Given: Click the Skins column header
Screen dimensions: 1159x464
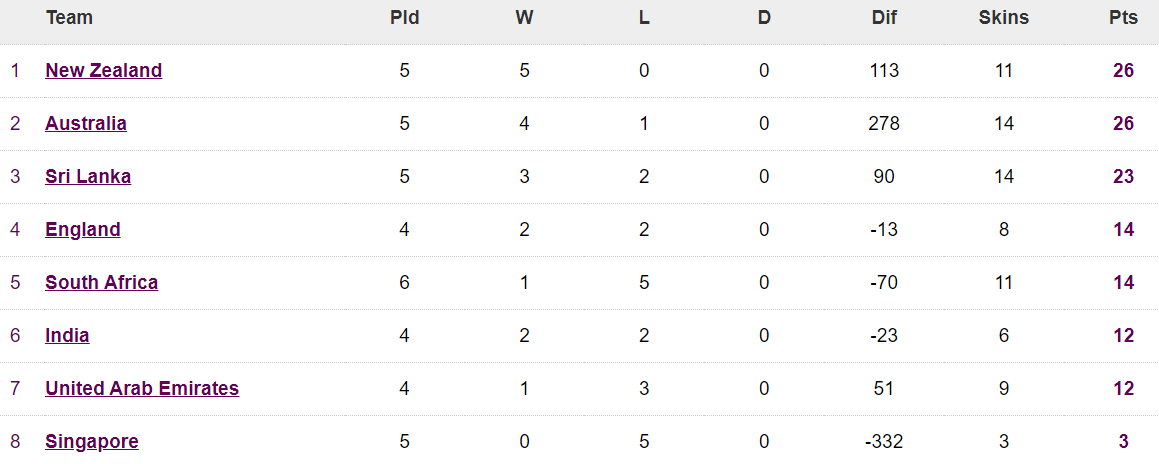Looking at the screenshot, I should [1004, 18].
